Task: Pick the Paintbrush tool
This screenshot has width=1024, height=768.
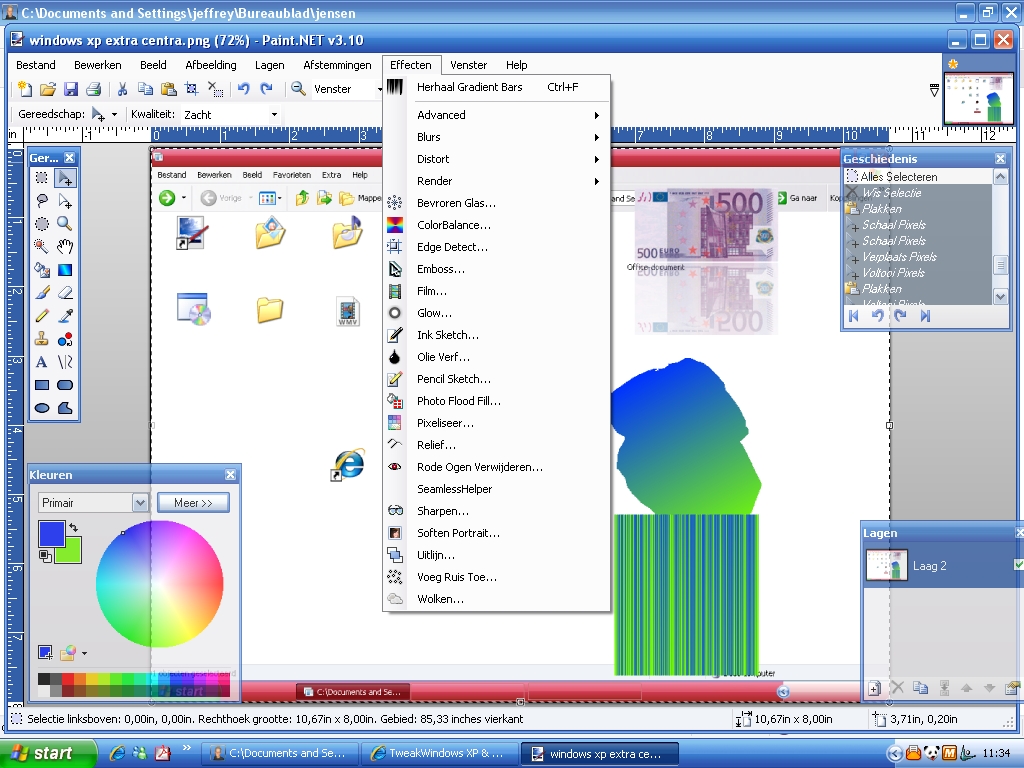Action: (42, 293)
